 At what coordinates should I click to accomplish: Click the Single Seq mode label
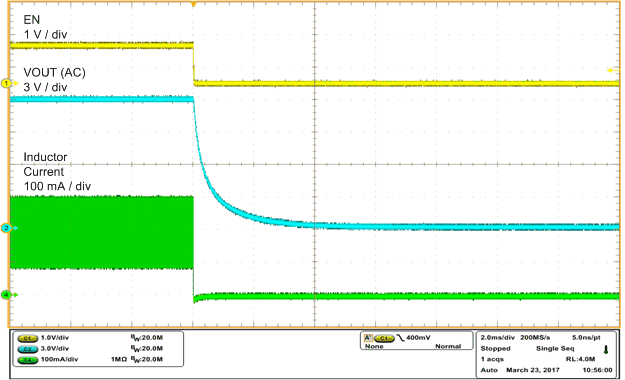click(x=555, y=348)
